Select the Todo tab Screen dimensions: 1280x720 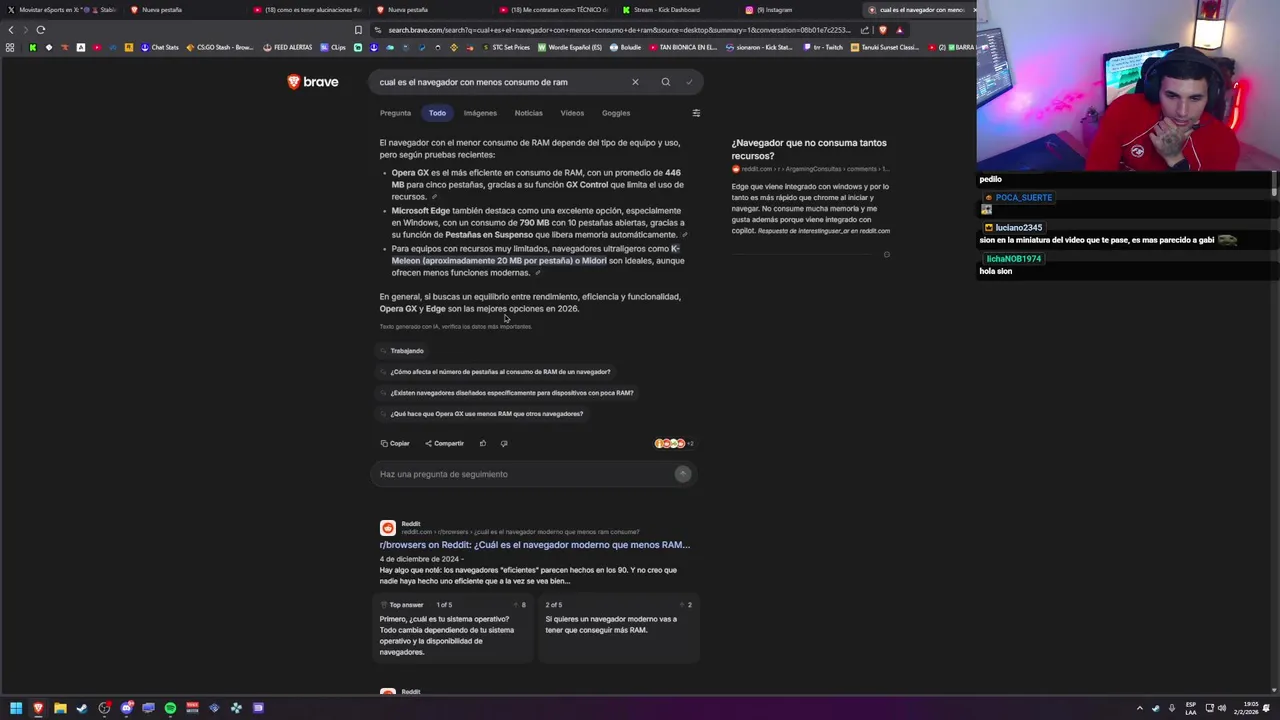[437, 113]
